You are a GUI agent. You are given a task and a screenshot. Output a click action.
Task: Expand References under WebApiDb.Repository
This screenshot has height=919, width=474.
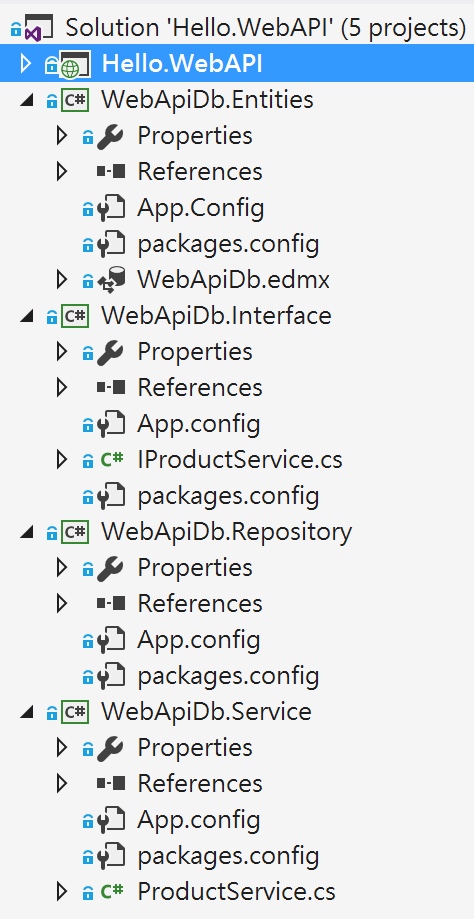(62, 603)
